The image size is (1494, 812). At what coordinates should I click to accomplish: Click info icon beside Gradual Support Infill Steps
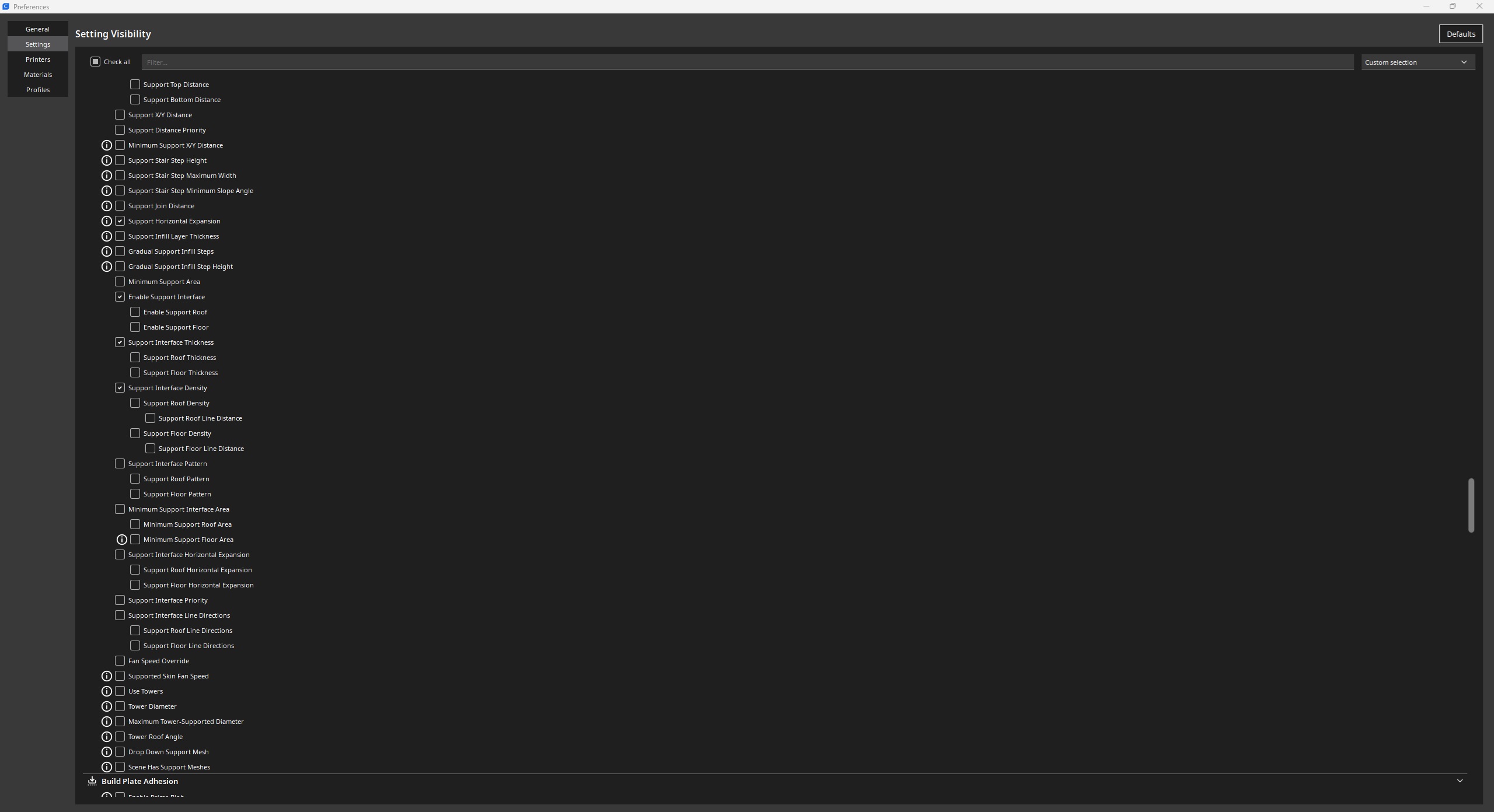click(x=107, y=251)
